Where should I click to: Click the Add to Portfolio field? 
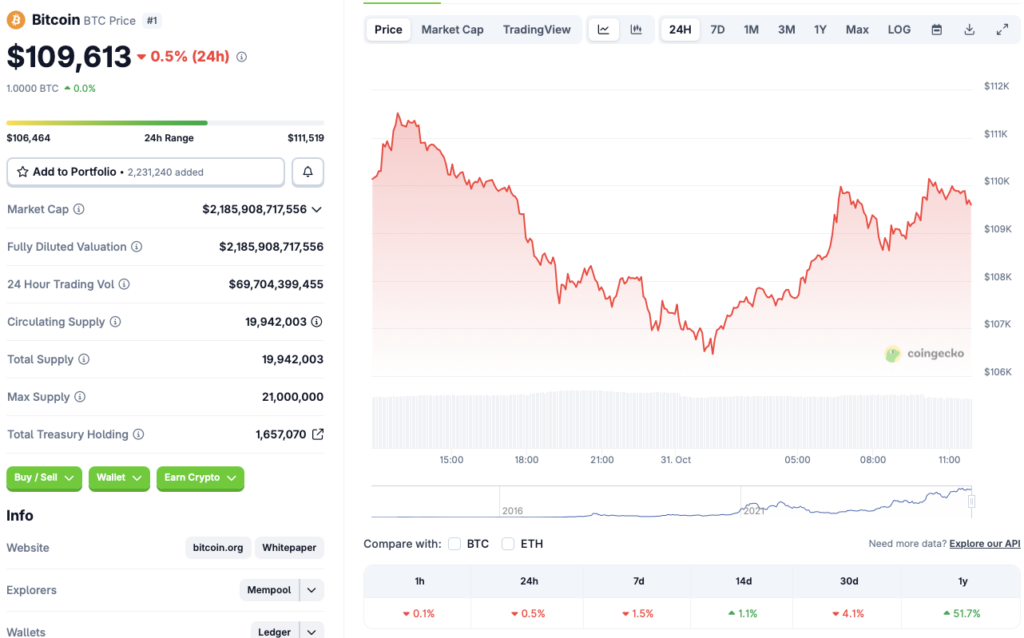(x=145, y=172)
